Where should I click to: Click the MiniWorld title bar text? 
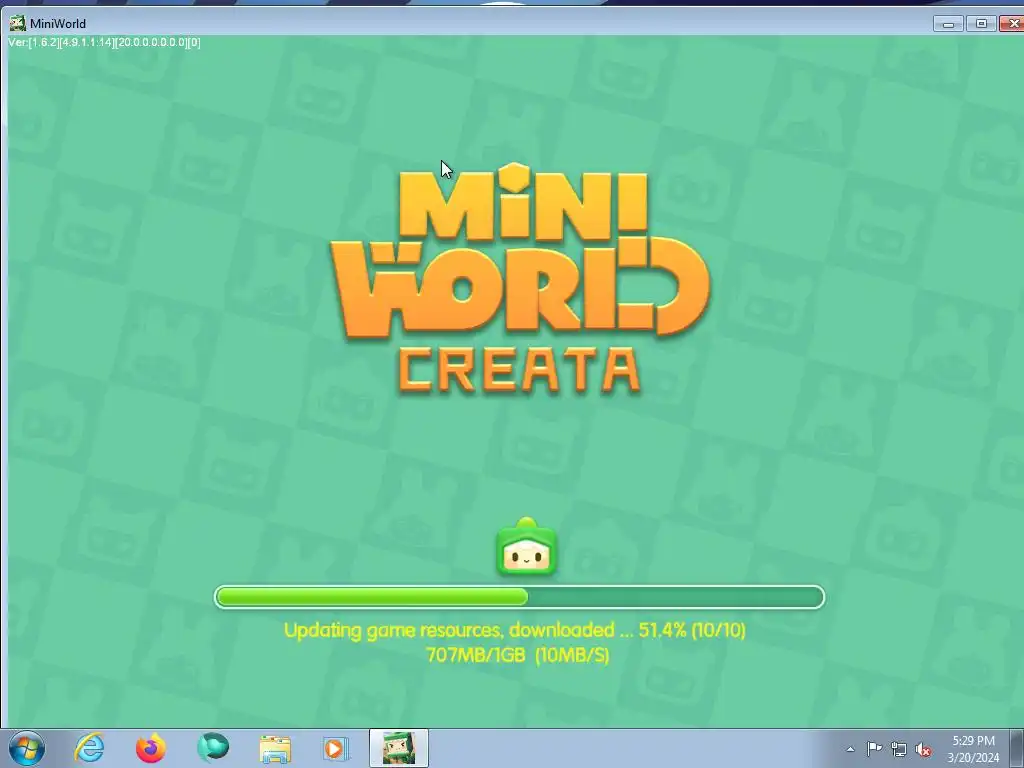(57, 24)
